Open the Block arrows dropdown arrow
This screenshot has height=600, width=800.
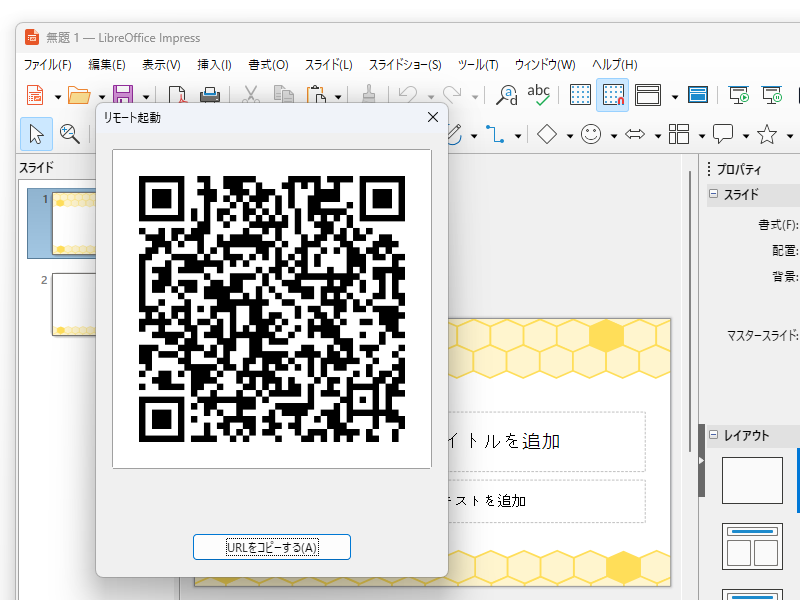click(x=658, y=136)
